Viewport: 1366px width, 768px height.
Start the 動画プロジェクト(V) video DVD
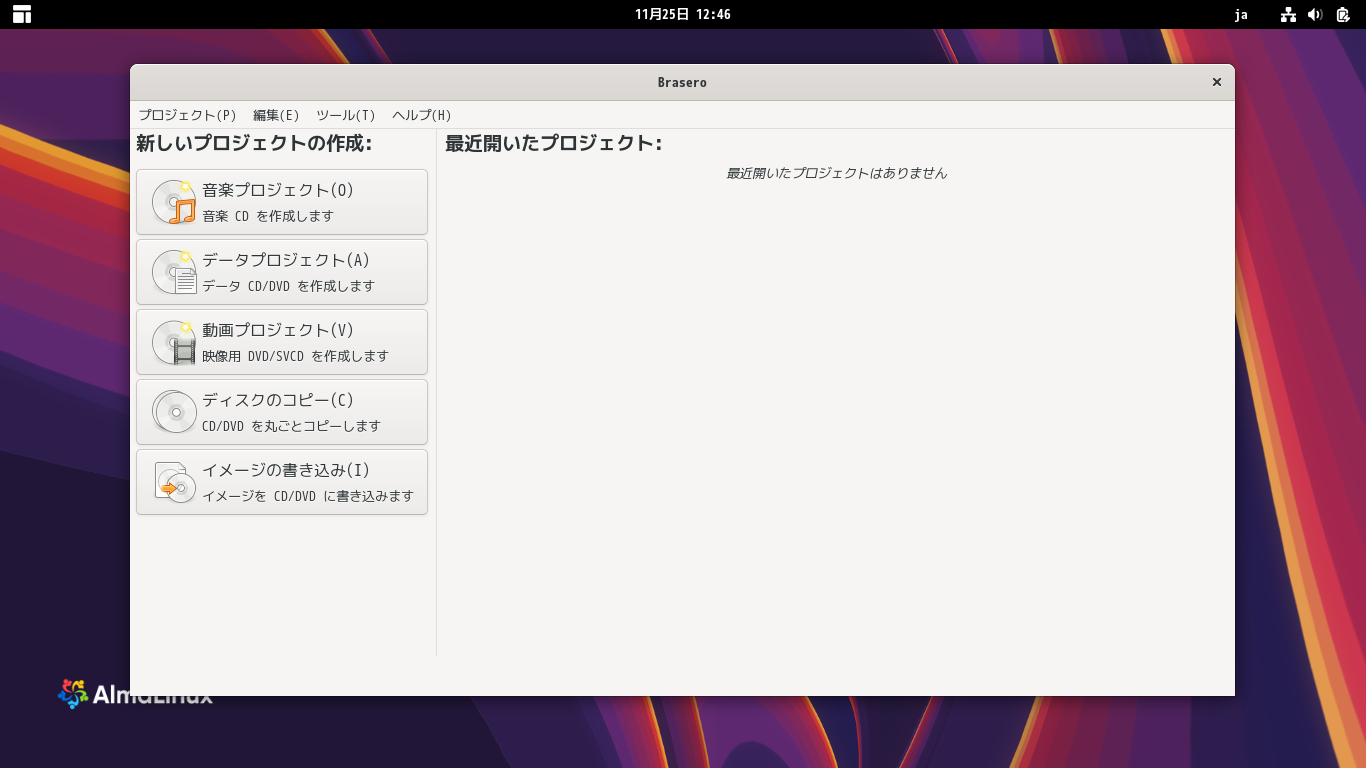282,342
